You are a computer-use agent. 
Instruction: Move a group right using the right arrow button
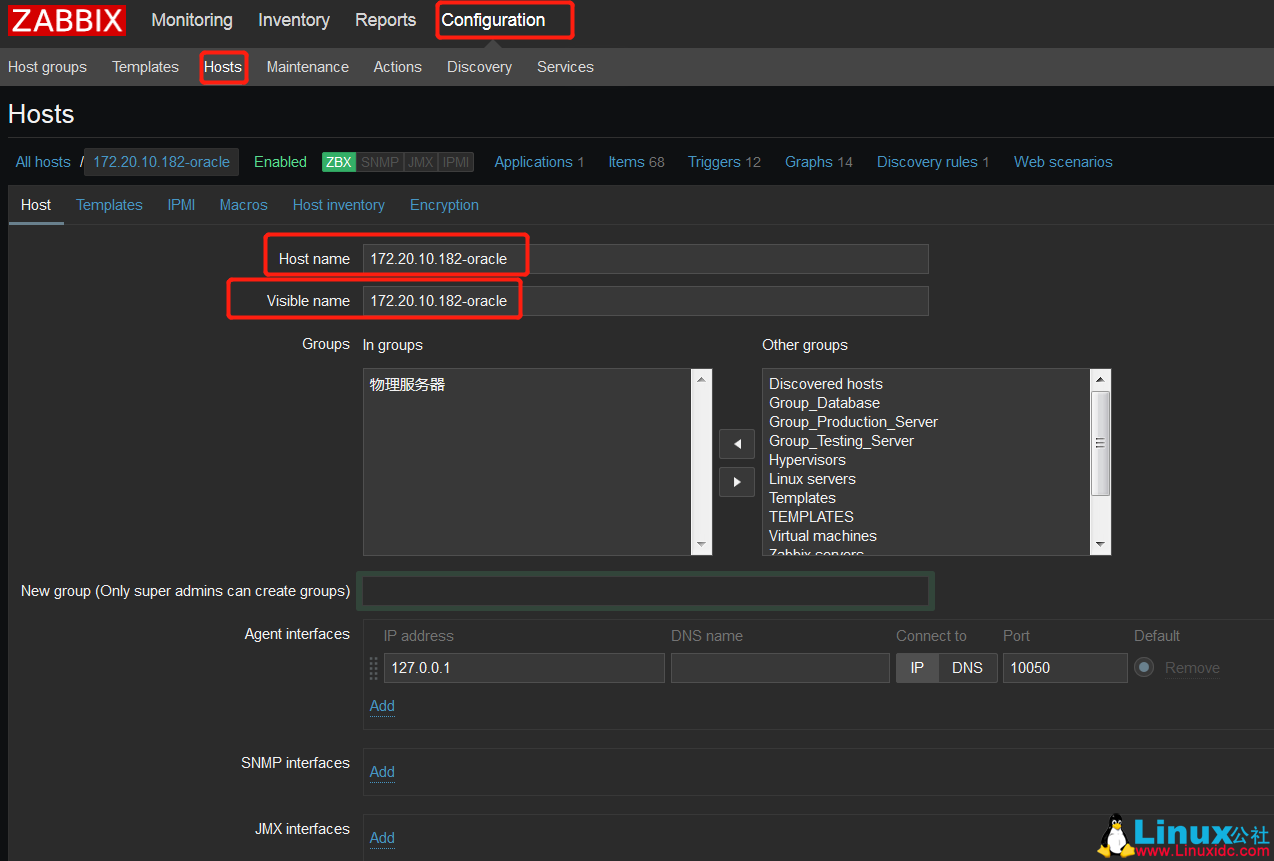tap(737, 481)
